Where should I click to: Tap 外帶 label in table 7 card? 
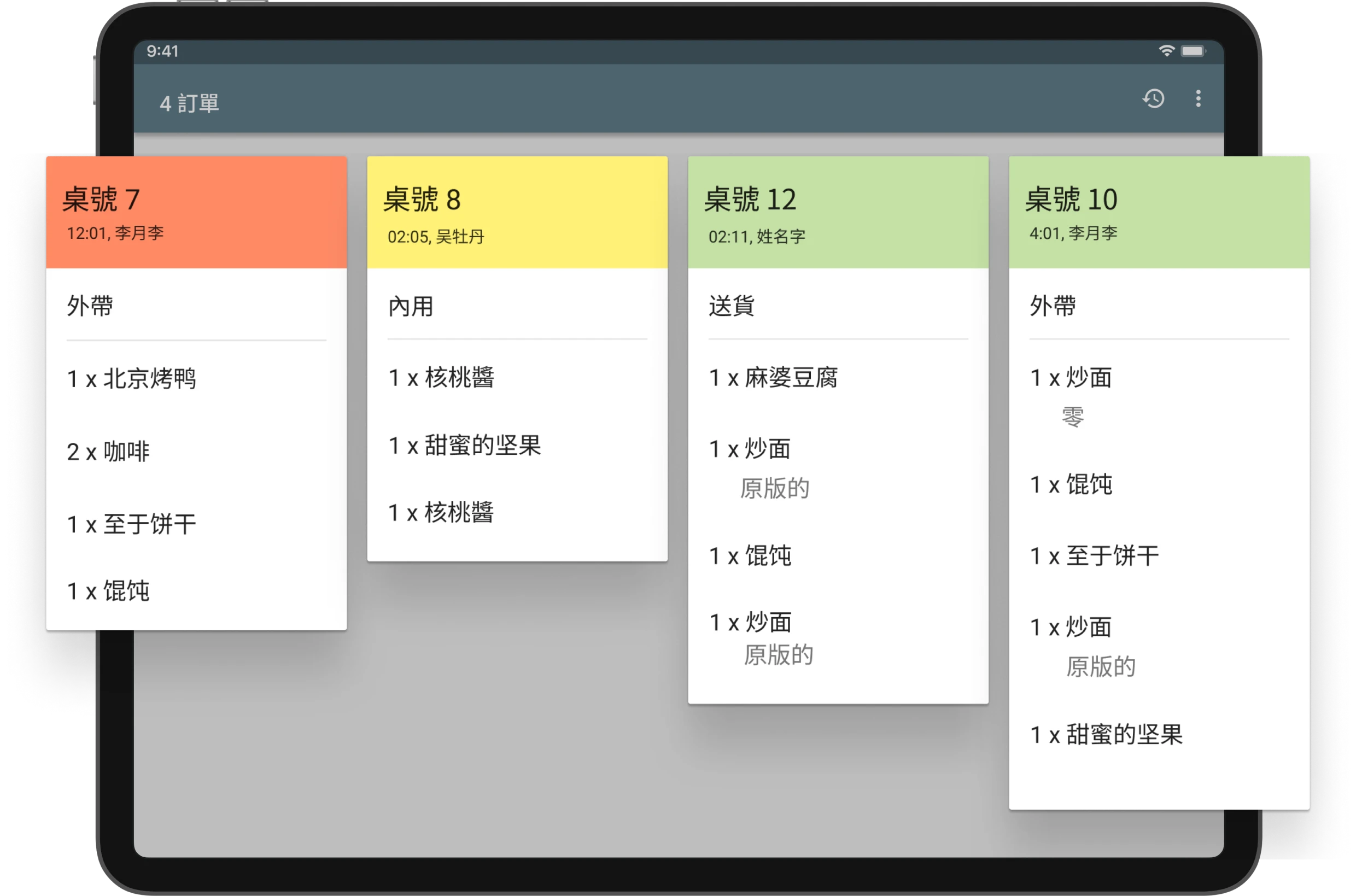click(90, 306)
